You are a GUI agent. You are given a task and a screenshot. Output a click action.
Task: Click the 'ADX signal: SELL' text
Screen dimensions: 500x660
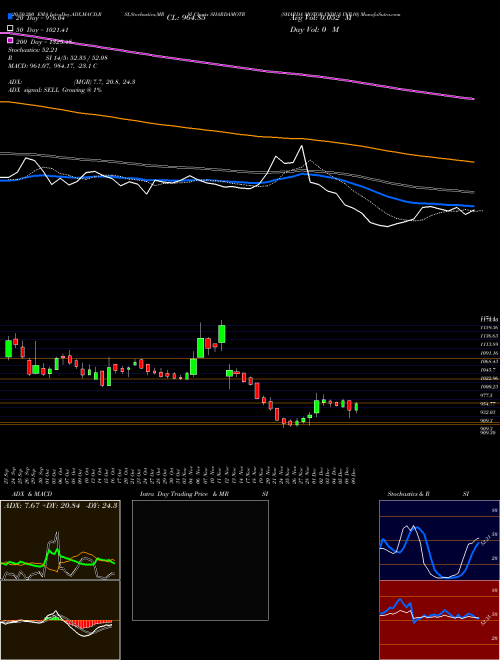[x=55, y=90]
